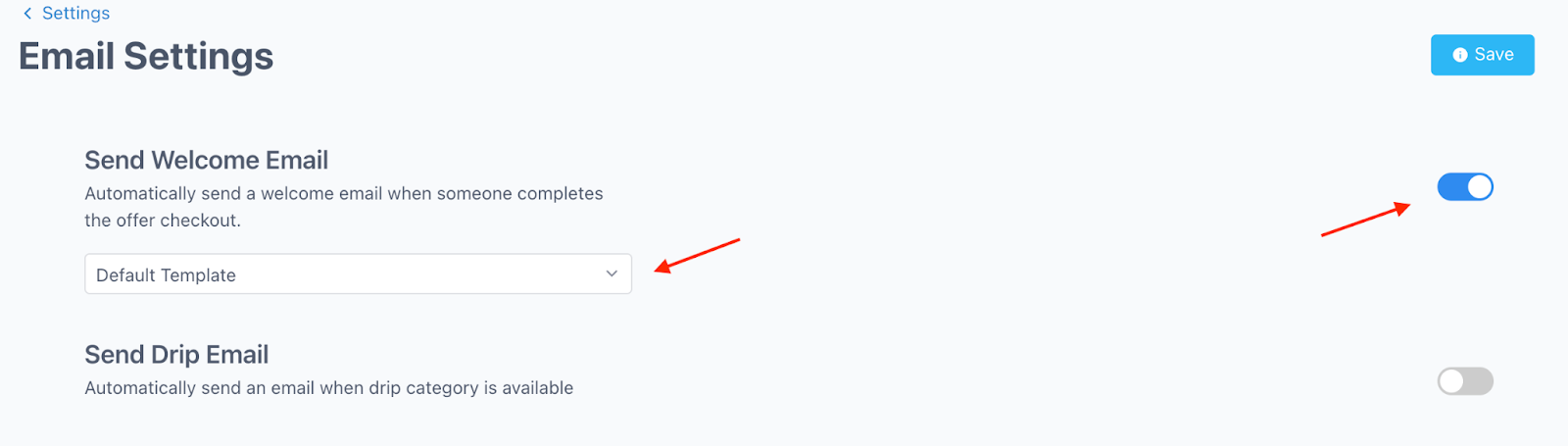The image size is (1568, 446).
Task: Click the drip category description text
Action: 328,388
